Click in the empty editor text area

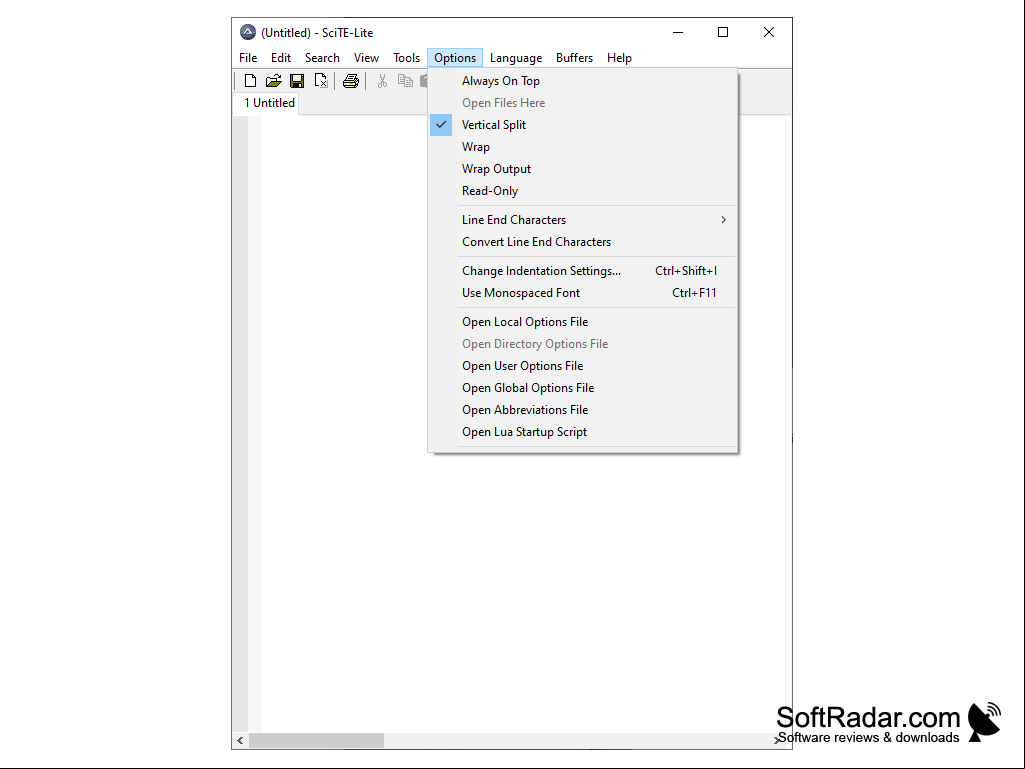click(523, 589)
